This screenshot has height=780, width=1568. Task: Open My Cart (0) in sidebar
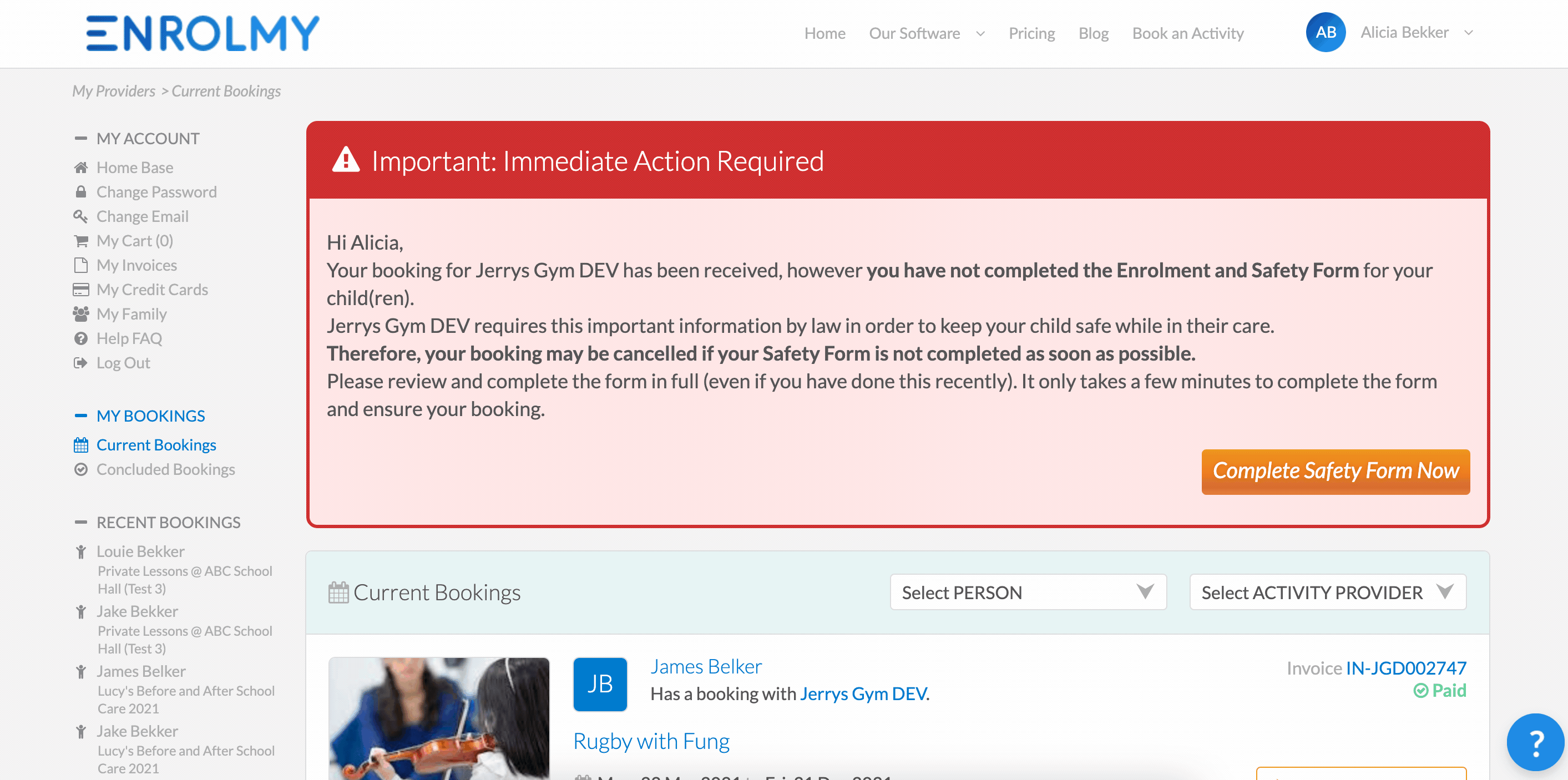click(x=134, y=241)
